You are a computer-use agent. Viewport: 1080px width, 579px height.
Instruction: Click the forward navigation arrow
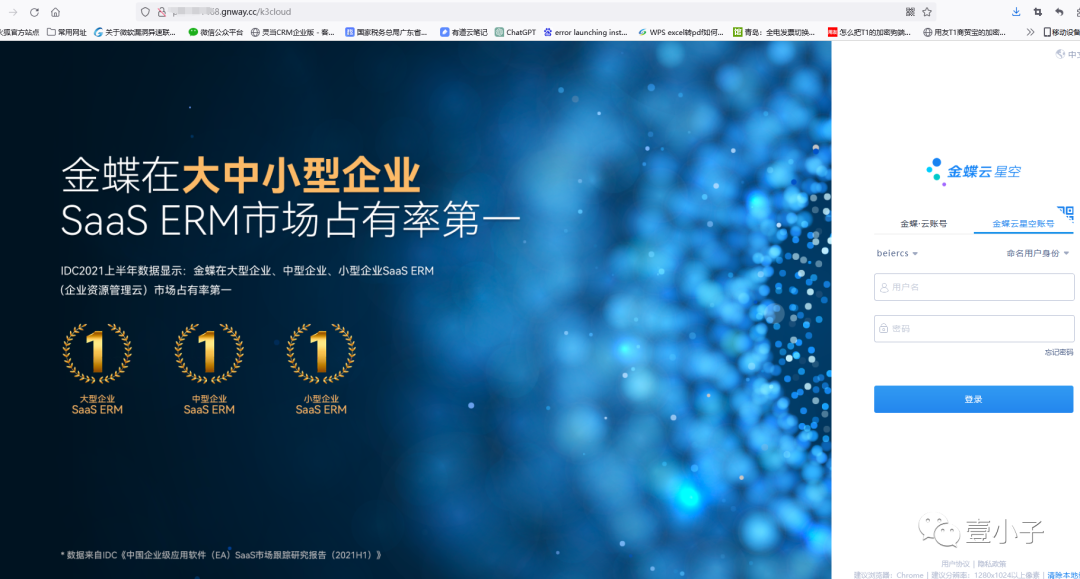coord(13,12)
